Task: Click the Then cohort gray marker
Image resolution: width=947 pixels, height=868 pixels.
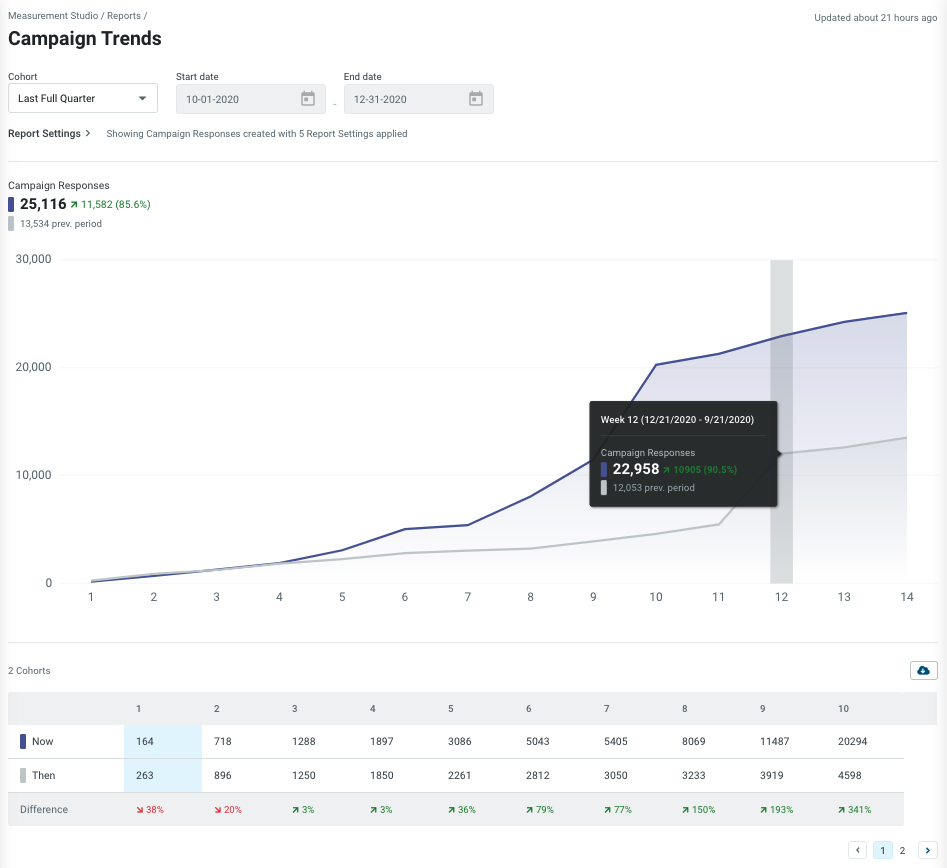Action: pos(23,775)
